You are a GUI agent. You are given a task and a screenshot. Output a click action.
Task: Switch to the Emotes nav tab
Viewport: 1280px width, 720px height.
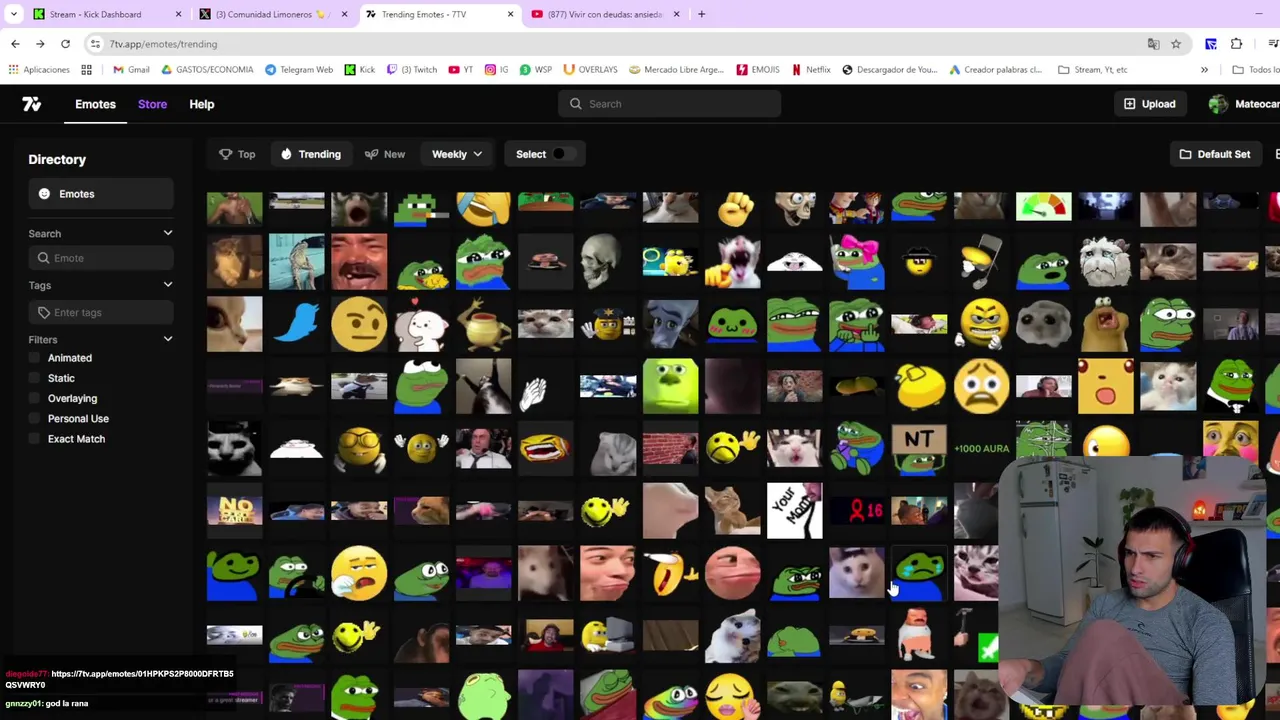click(x=95, y=104)
